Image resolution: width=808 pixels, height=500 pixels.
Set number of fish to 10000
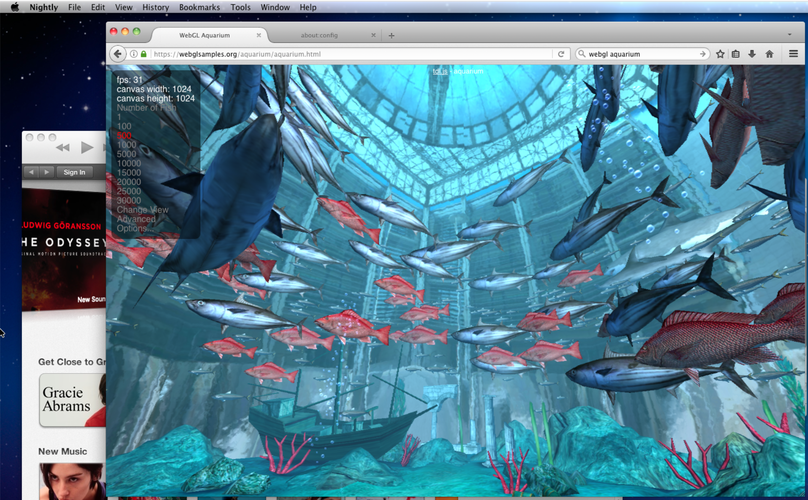(x=129, y=163)
